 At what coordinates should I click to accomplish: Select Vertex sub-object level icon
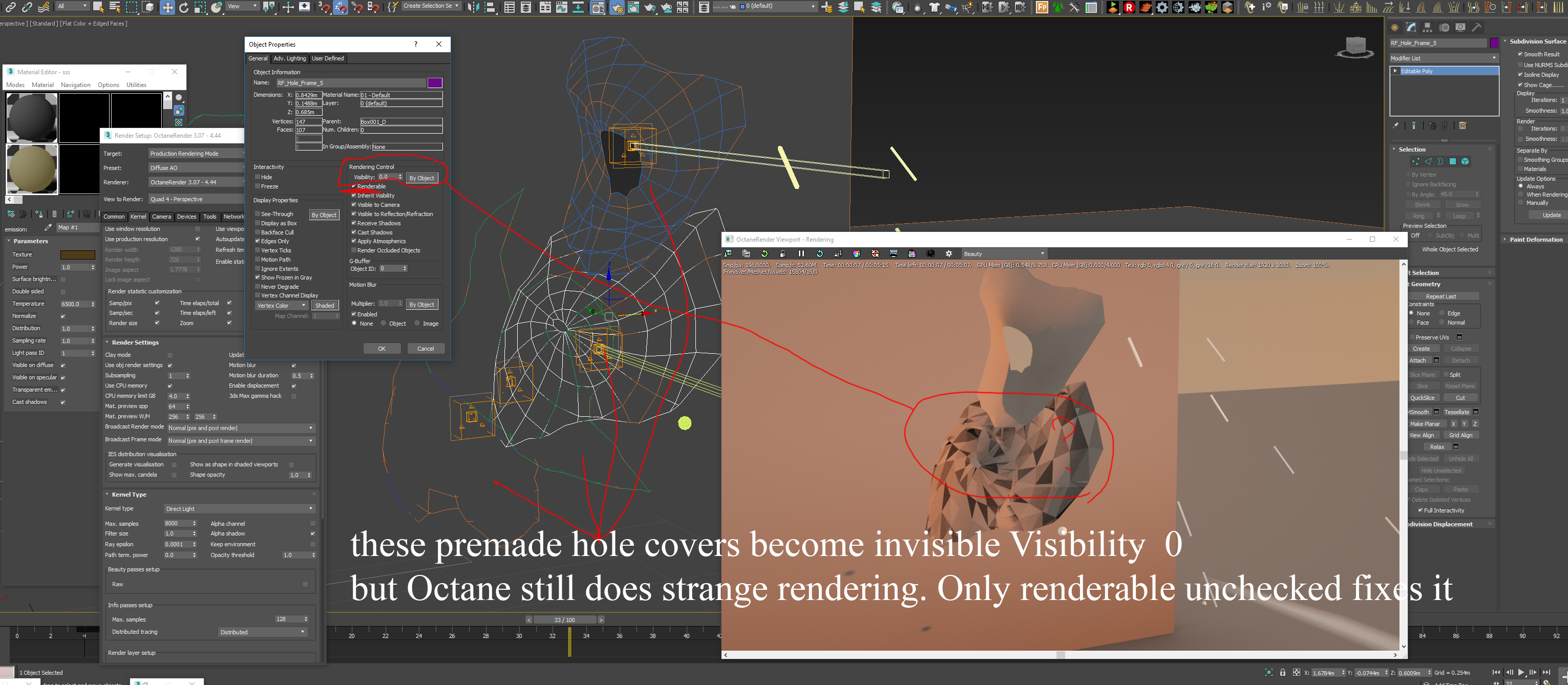click(x=1415, y=161)
